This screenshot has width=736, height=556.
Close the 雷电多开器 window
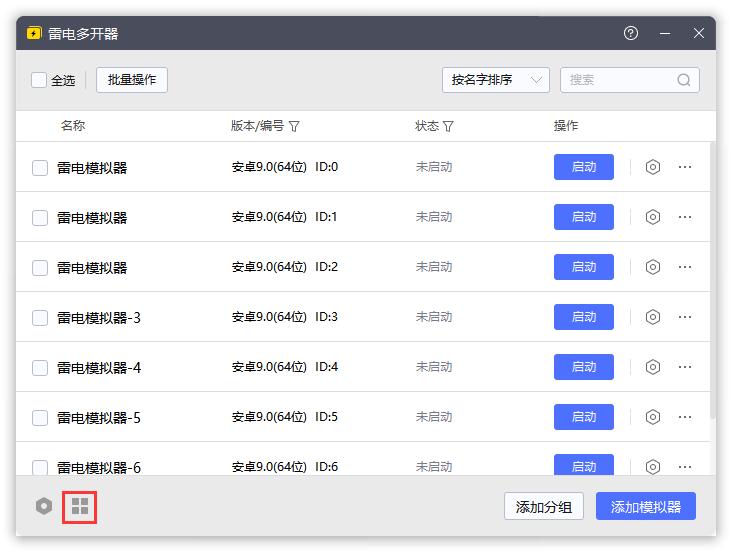698,33
